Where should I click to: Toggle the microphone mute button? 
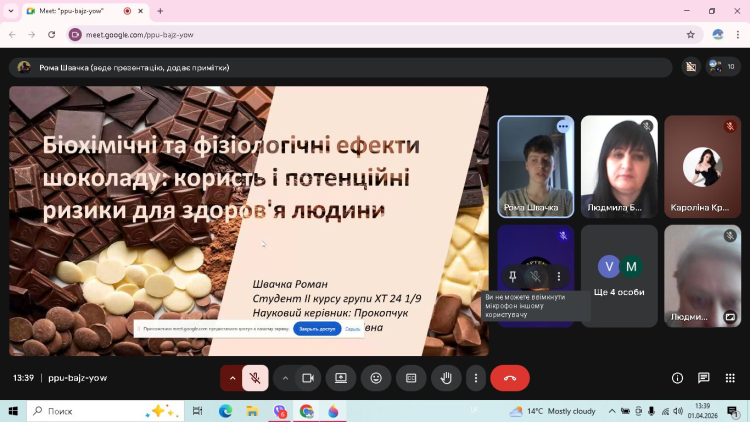click(255, 378)
